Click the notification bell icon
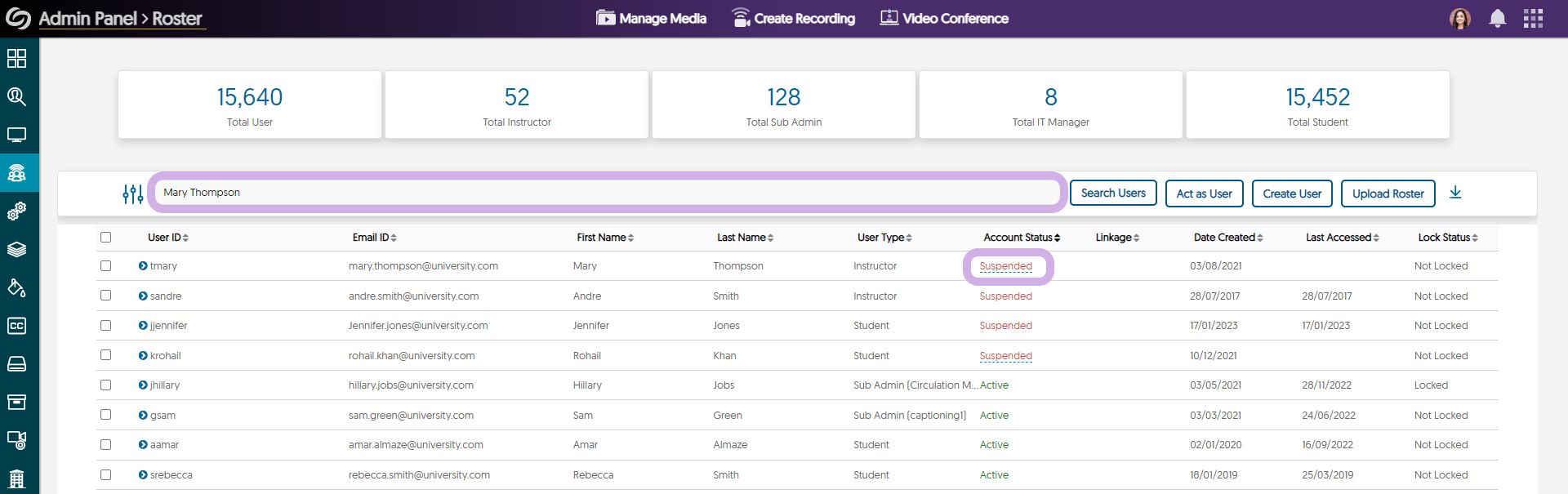The height and width of the screenshot is (494, 1568). [1497, 19]
